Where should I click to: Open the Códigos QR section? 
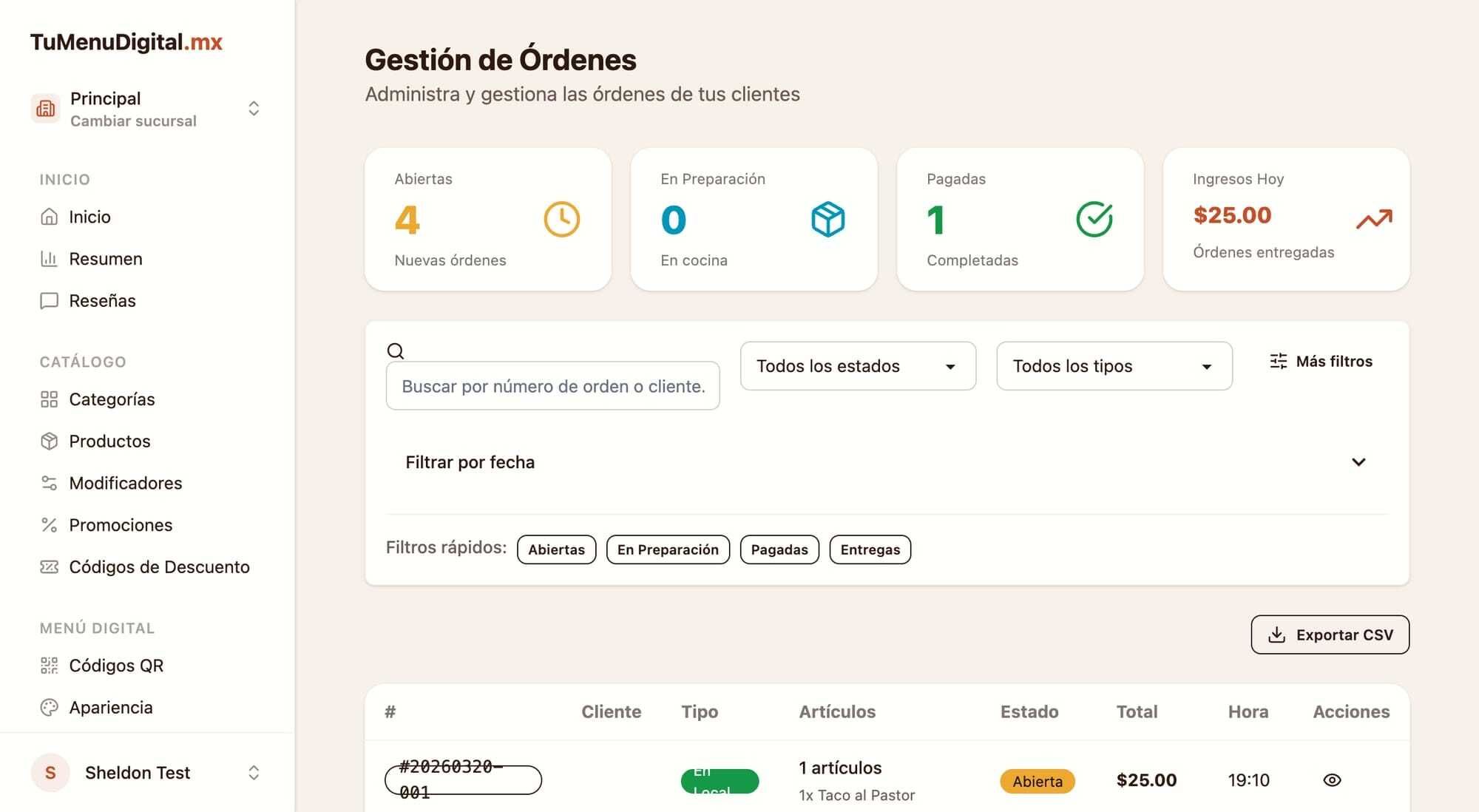click(x=116, y=665)
